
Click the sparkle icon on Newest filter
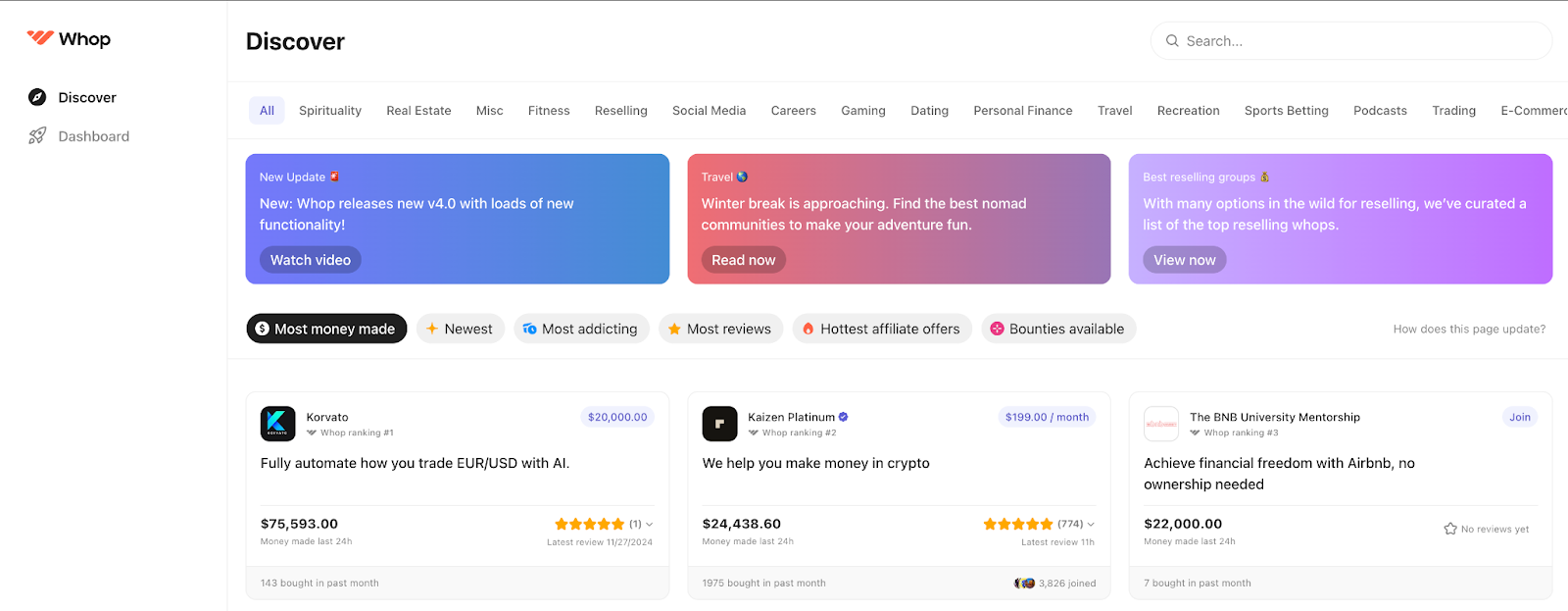(431, 329)
